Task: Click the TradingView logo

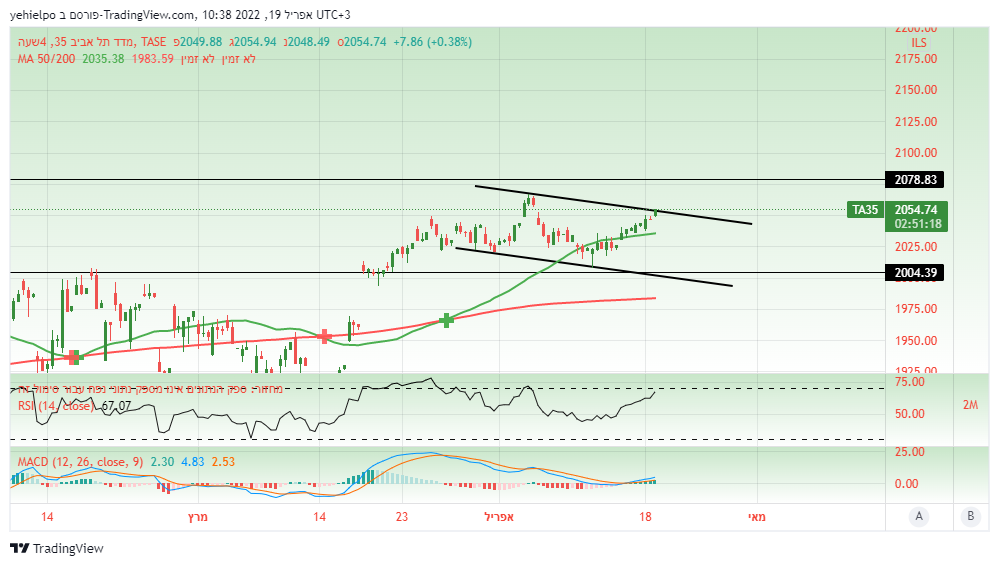Action: point(57,548)
